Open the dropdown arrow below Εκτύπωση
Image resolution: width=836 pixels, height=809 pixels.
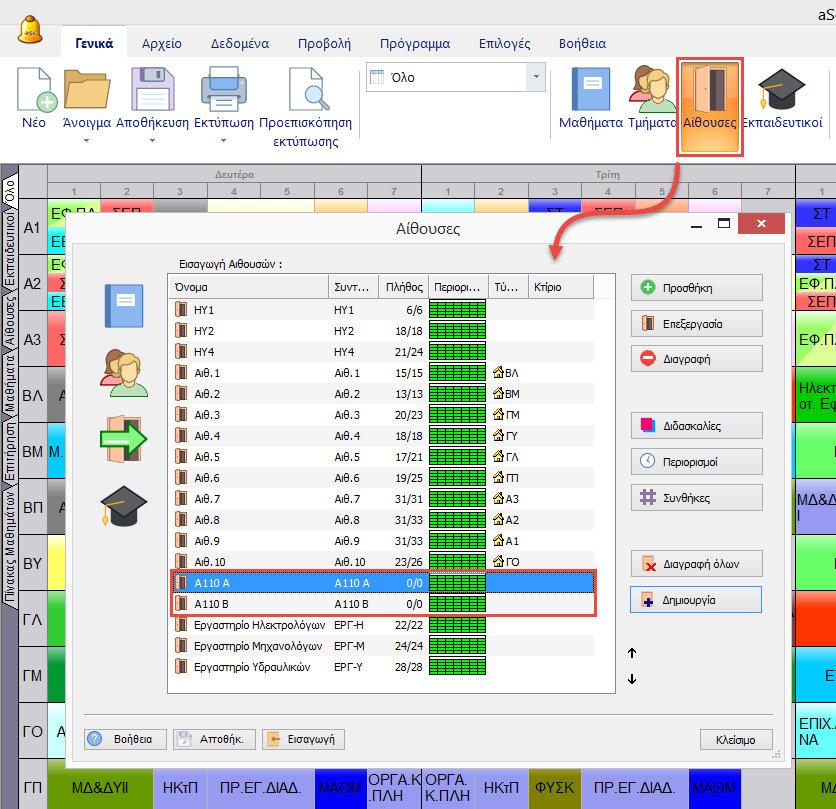tap(221, 141)
